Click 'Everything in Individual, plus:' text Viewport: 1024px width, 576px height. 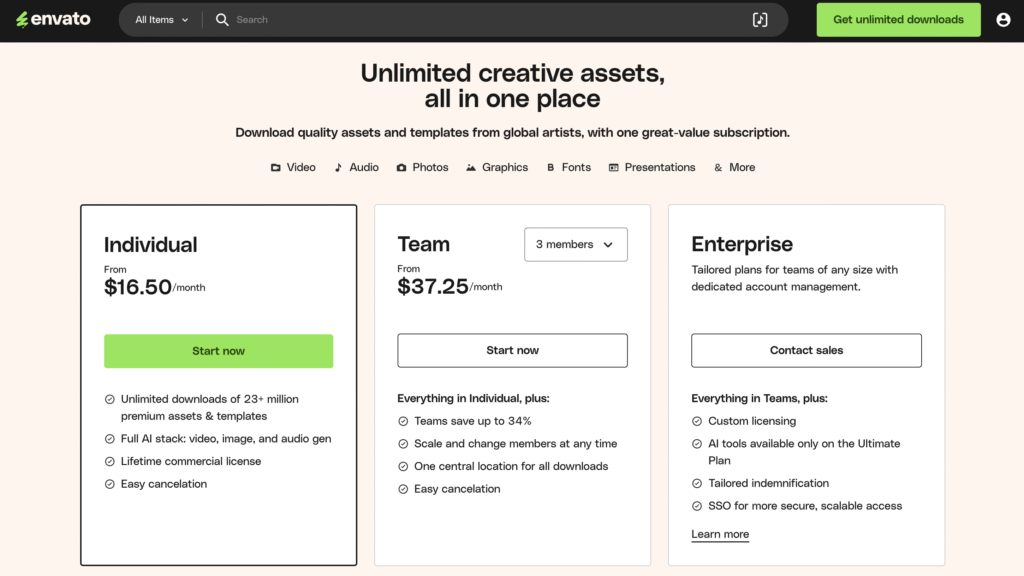click(x=473, y=398)
